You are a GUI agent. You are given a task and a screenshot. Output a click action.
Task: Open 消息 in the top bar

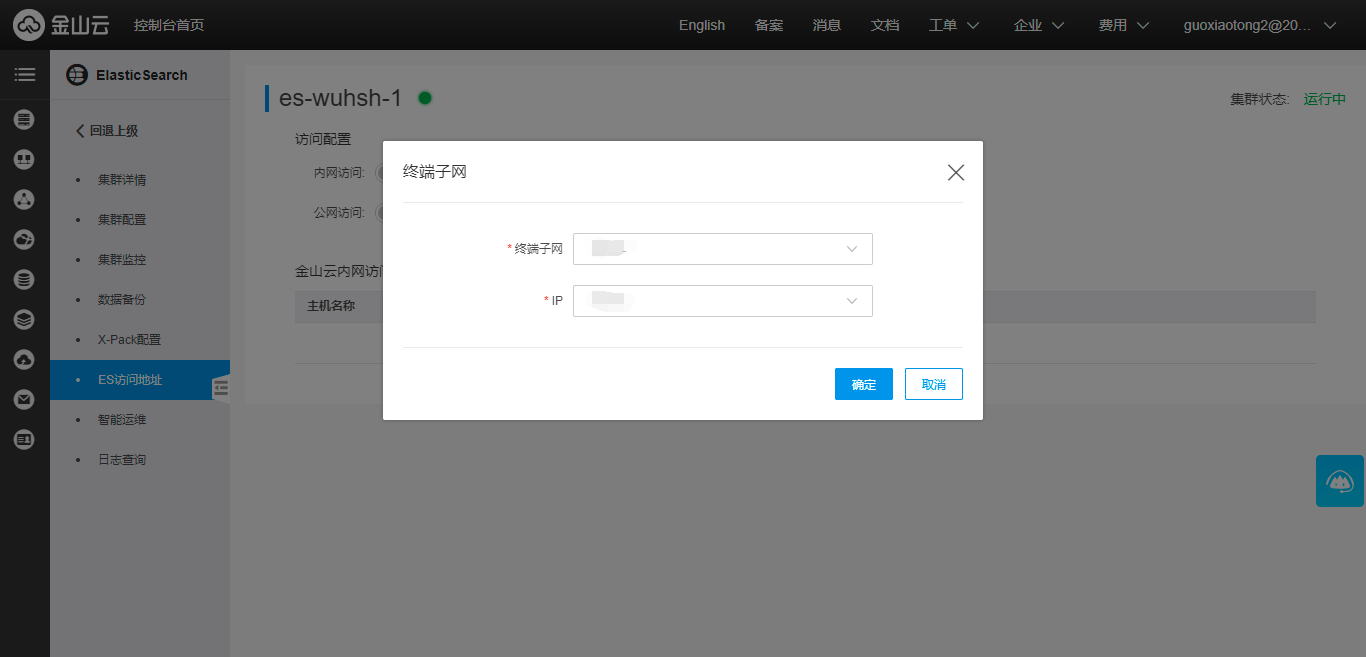(827, 25)
